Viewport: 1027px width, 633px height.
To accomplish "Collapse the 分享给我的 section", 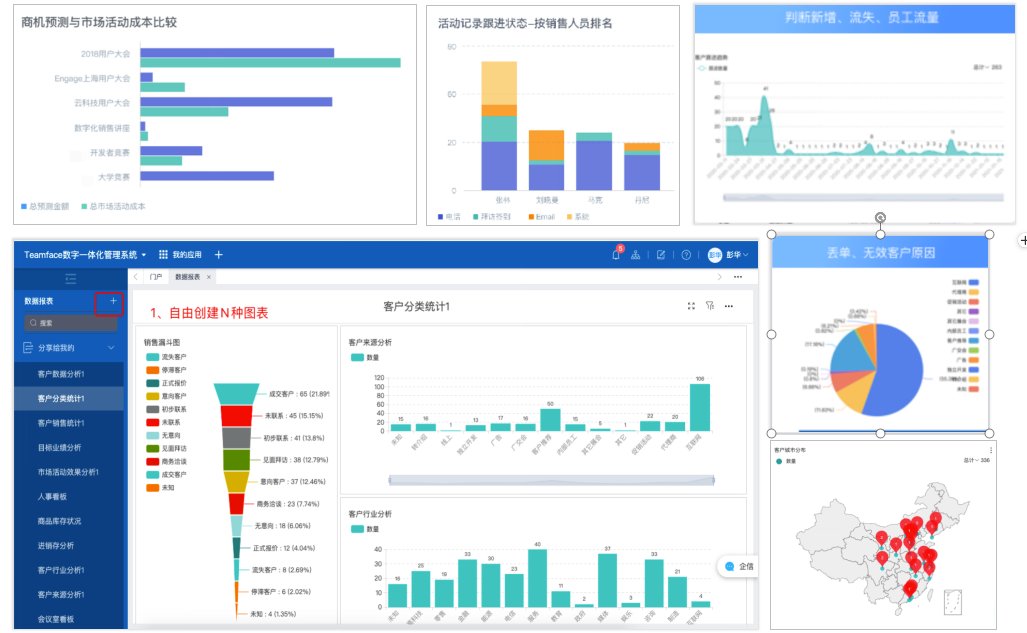I will (111, 348).
